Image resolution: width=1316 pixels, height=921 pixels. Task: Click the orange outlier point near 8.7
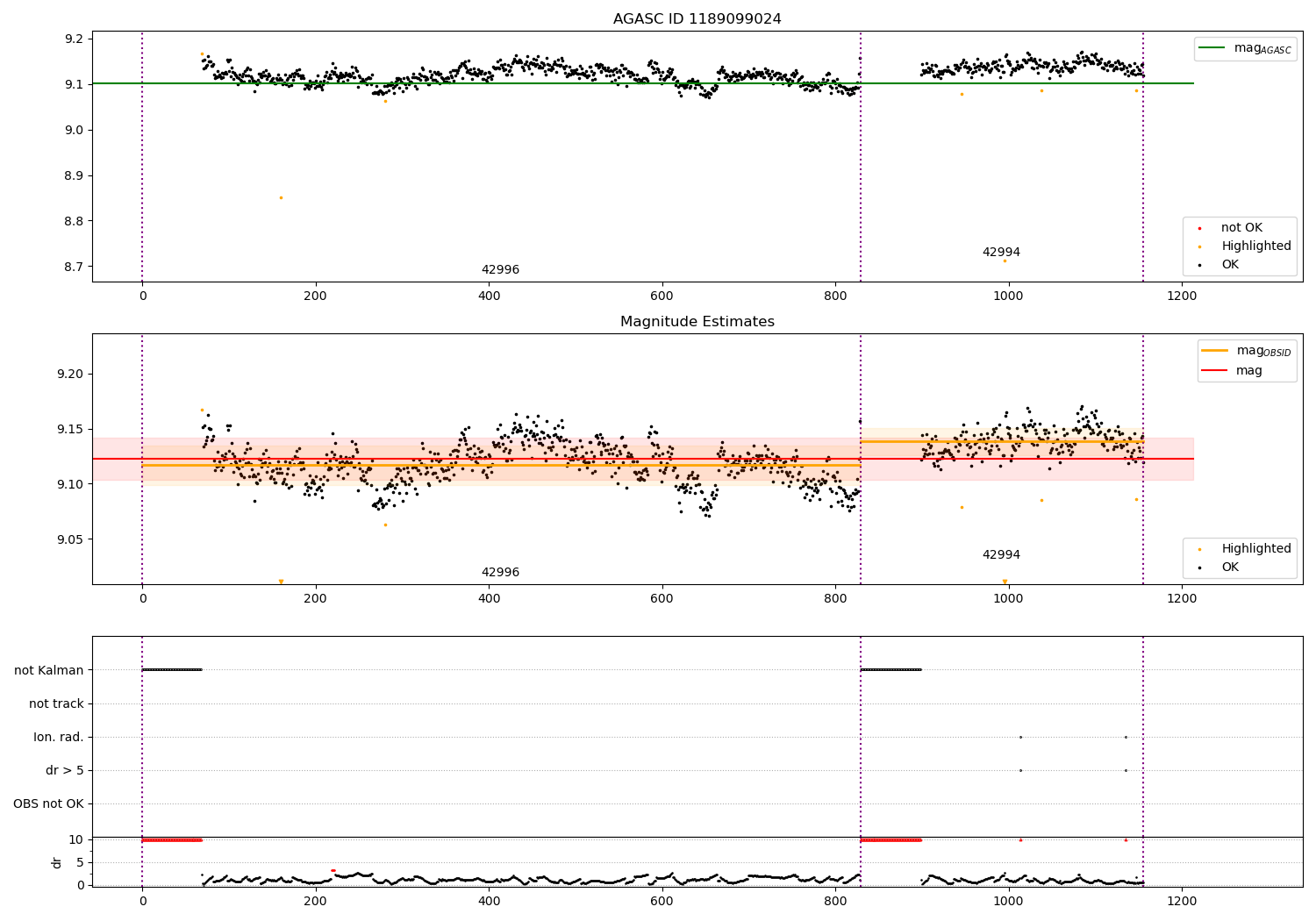click(x=1005, y=261)
